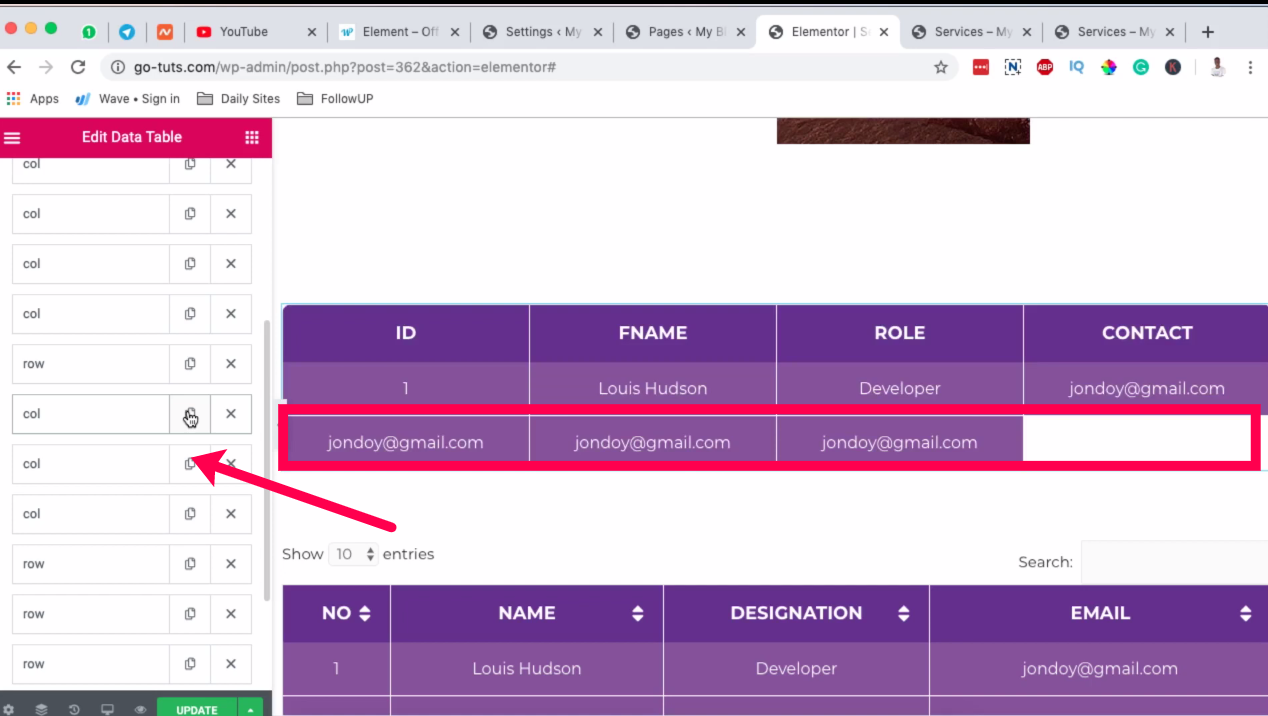Open the LastPass extension icon

(x=981, y=67)
